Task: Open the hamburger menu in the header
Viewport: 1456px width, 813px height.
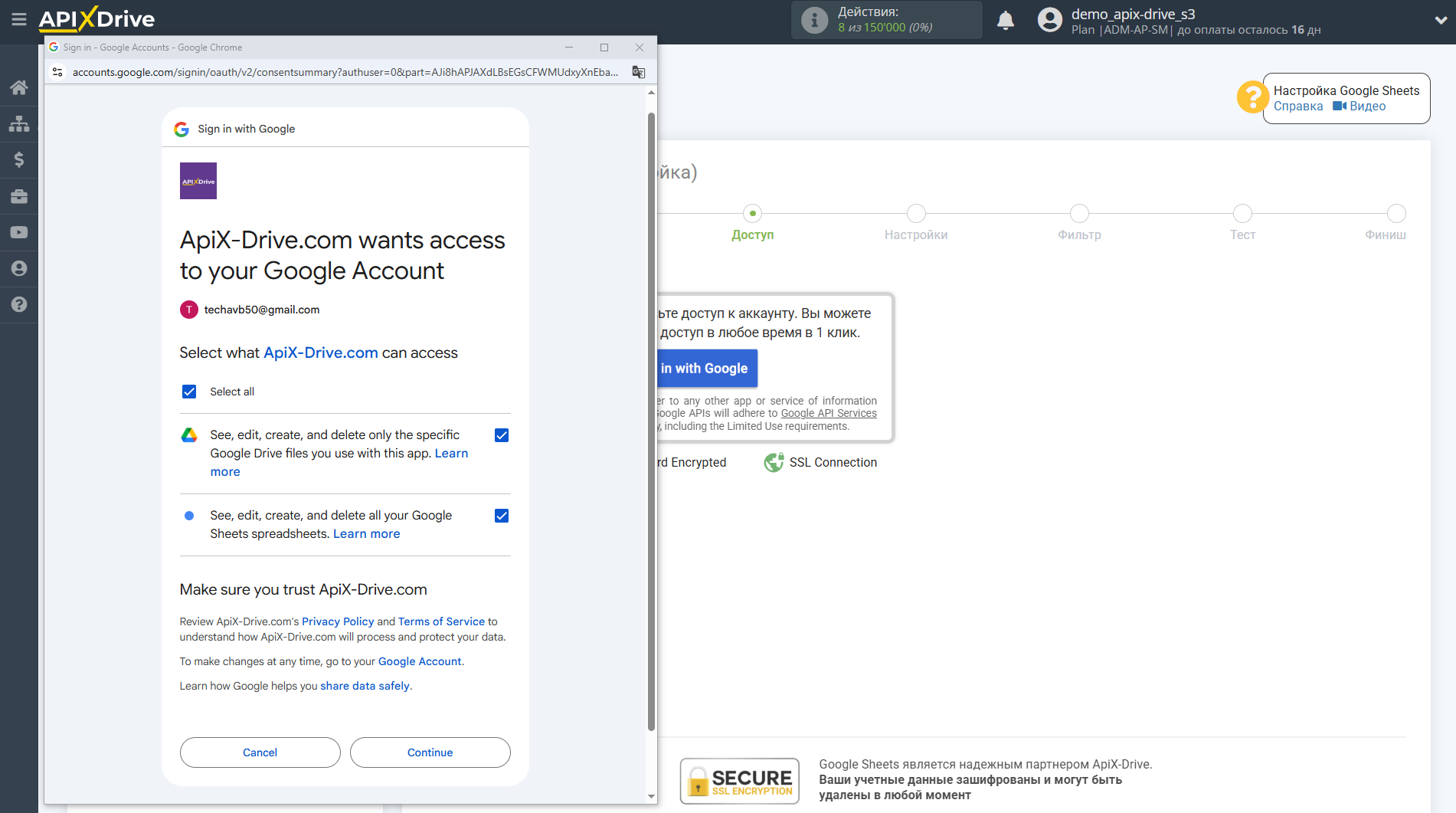Action: [x=19, y=19]
